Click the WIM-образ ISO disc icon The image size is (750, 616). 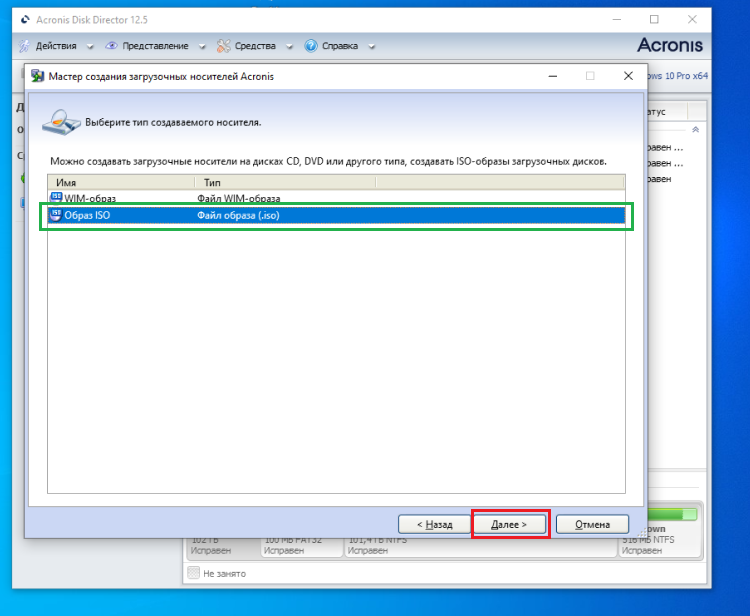coord(56,197)
